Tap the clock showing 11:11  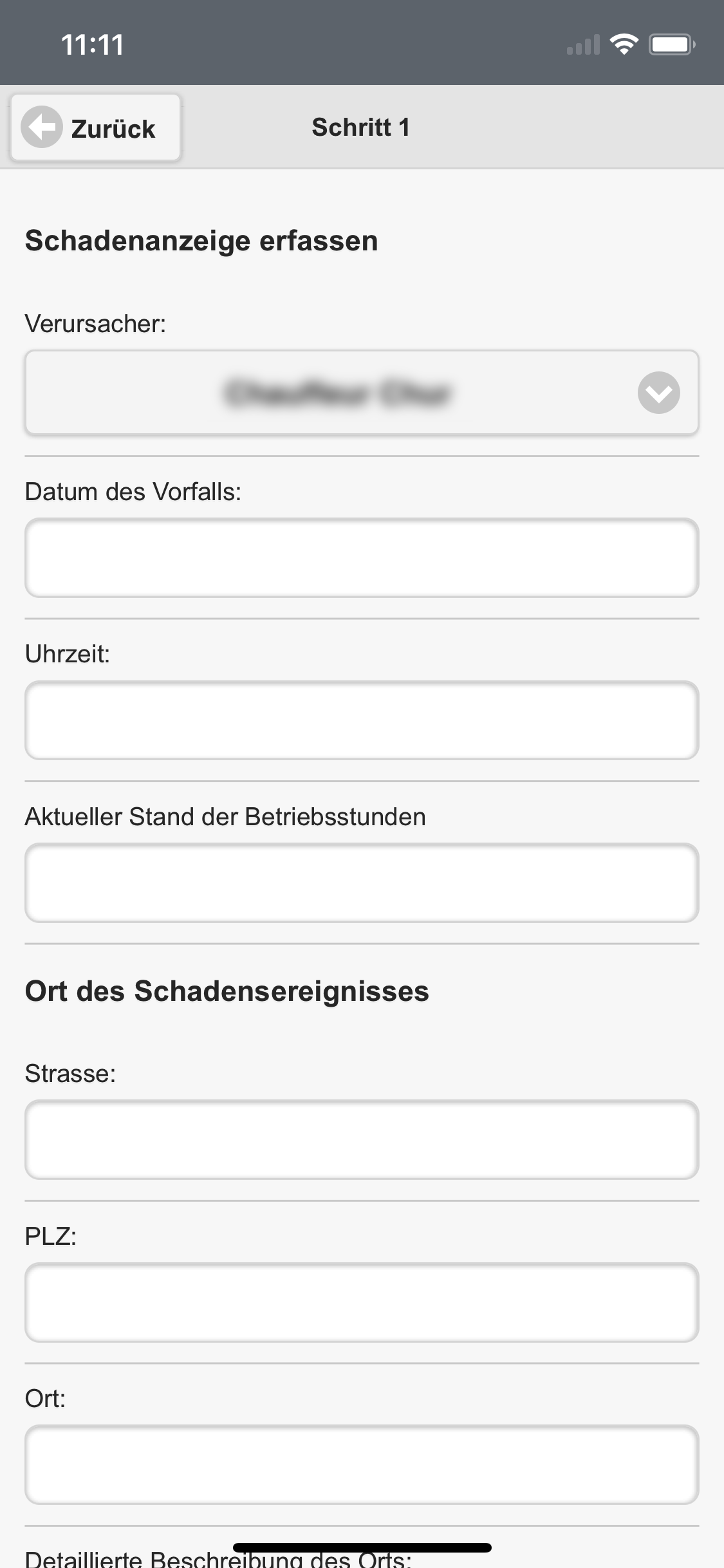click(93, 45)
